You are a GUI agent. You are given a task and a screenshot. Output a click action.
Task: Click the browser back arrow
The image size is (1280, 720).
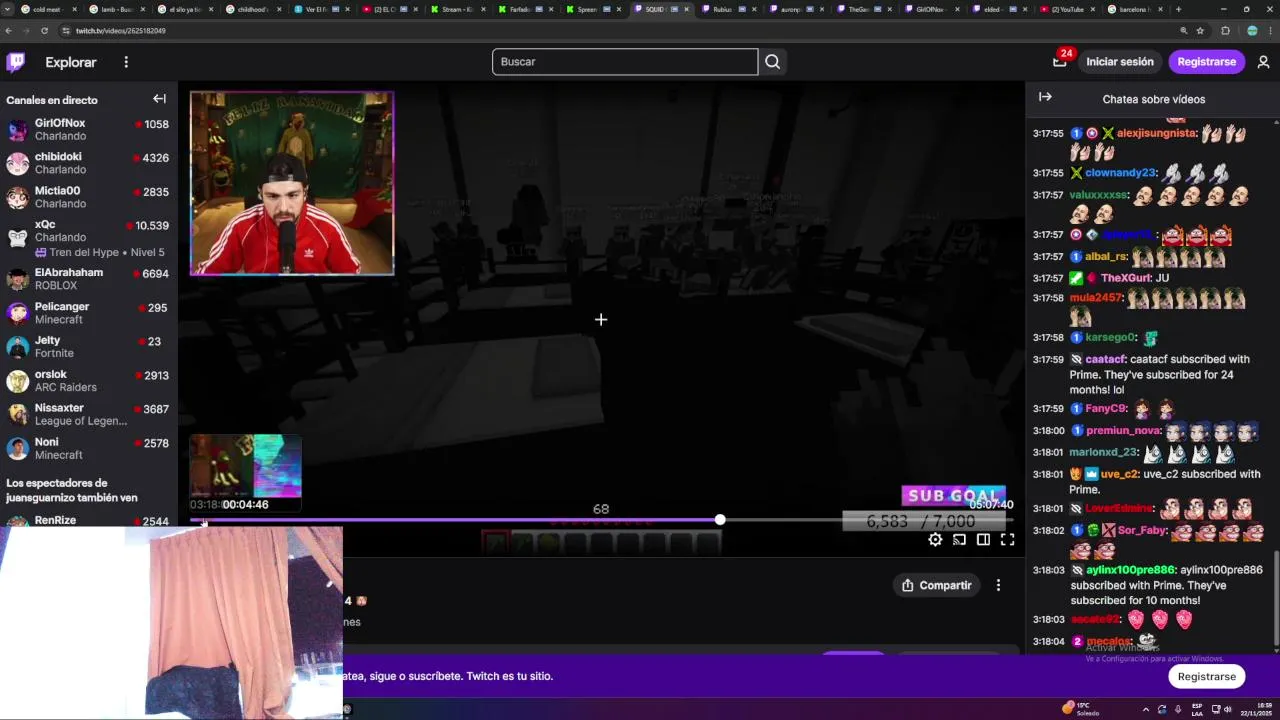coord(8,31)
